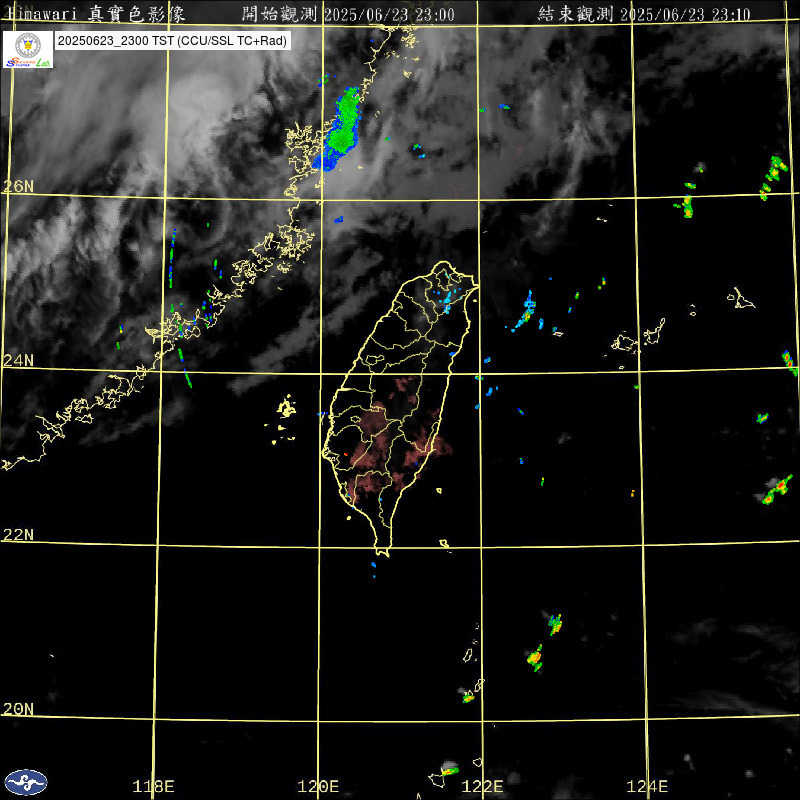Click the 26N latitude label
The height and width of the screenshot is (800, 800).
pyautogui.click(x=18, y=186)
